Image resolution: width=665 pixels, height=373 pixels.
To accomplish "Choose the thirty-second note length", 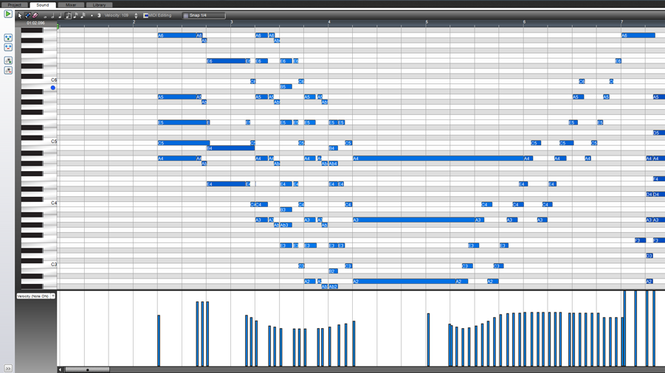I will 83,16.
